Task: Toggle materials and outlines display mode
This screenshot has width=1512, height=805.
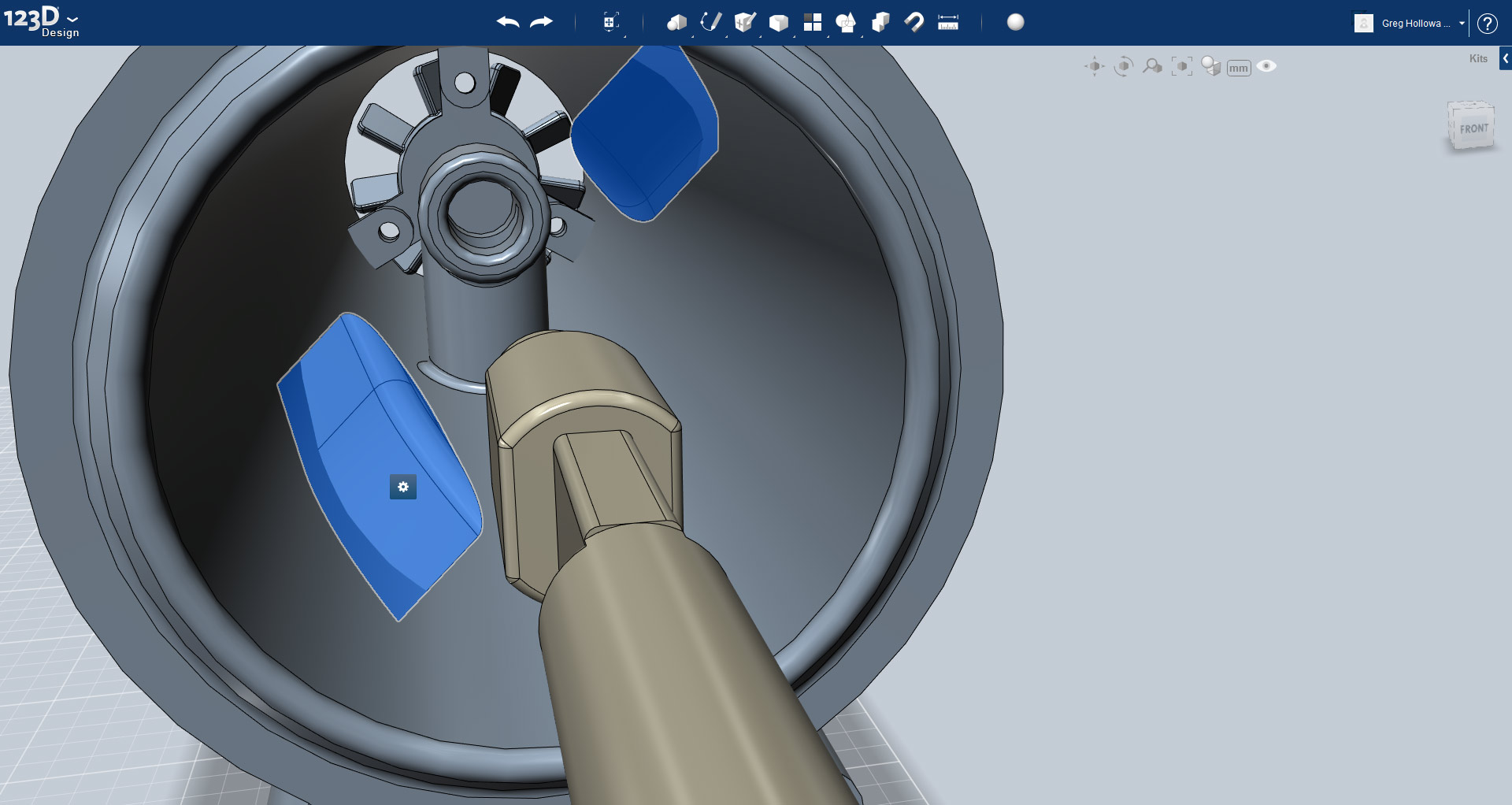Action: pos(1210,66)
